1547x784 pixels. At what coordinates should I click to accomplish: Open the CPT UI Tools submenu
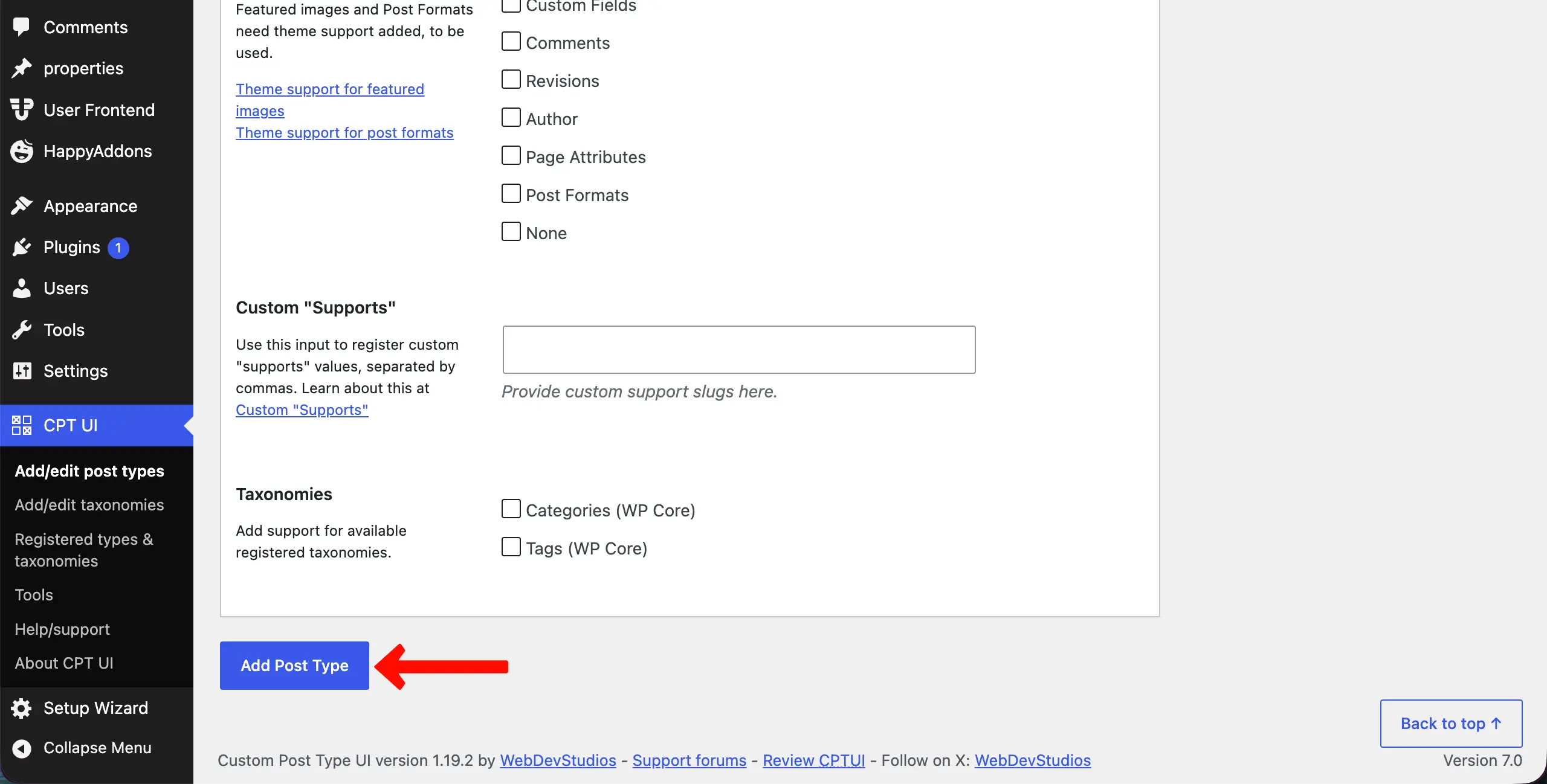[x=34, y=595]
